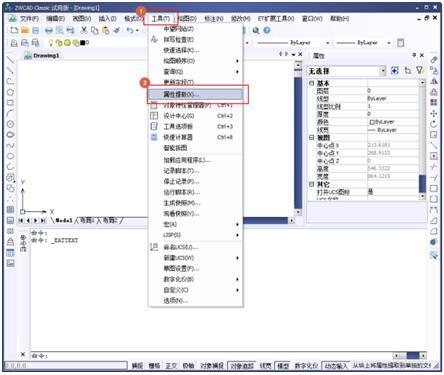Click the Save diskette toolbar icon
Image resolution: width=444 pixels, height=375 pixels.
35,30
